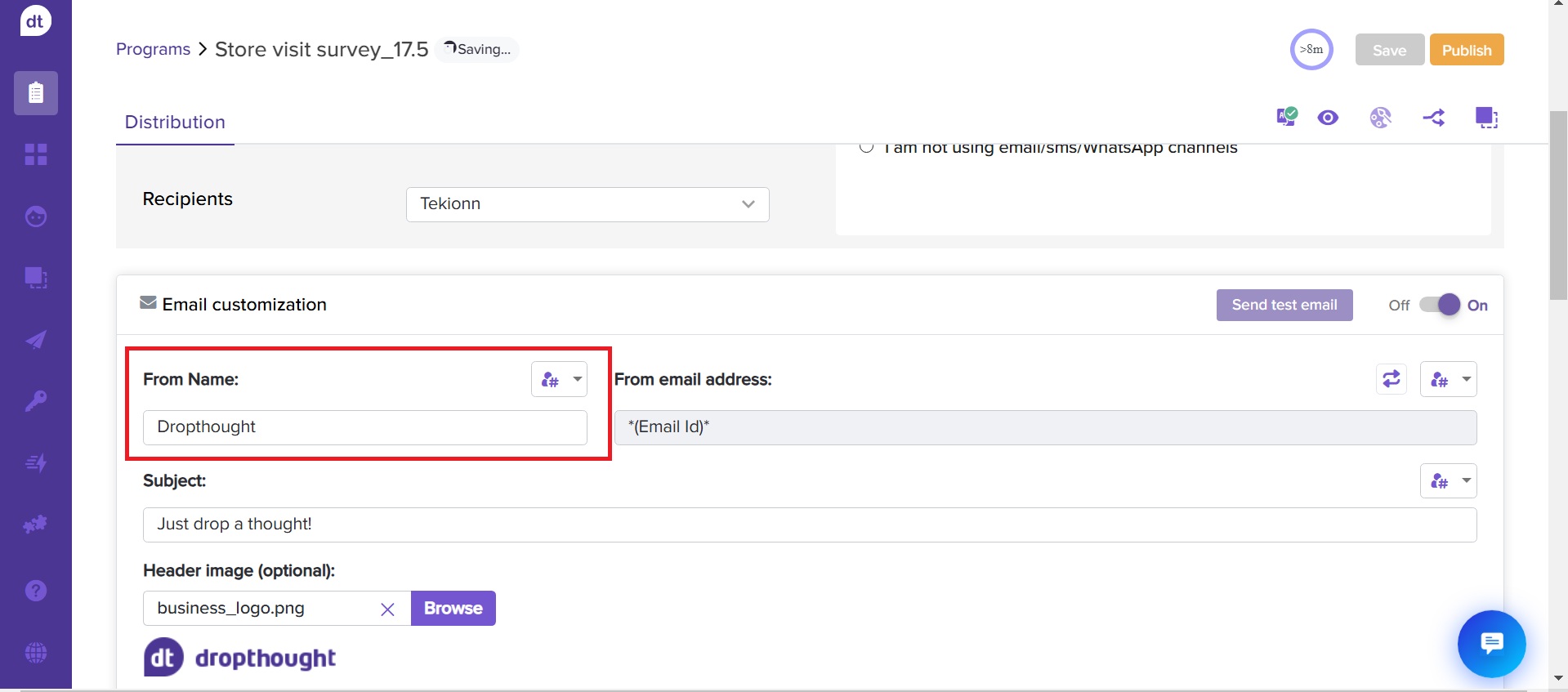This screenshot has width=1568, height=692.
Task: Select "I am not using email/sms/WhatsApp channels" radio
Action: click(867, 148)
